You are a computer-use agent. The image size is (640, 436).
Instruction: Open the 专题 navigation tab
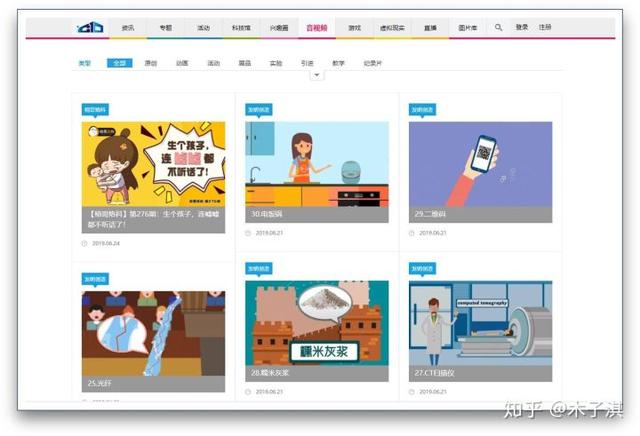[x=166, y=28]
